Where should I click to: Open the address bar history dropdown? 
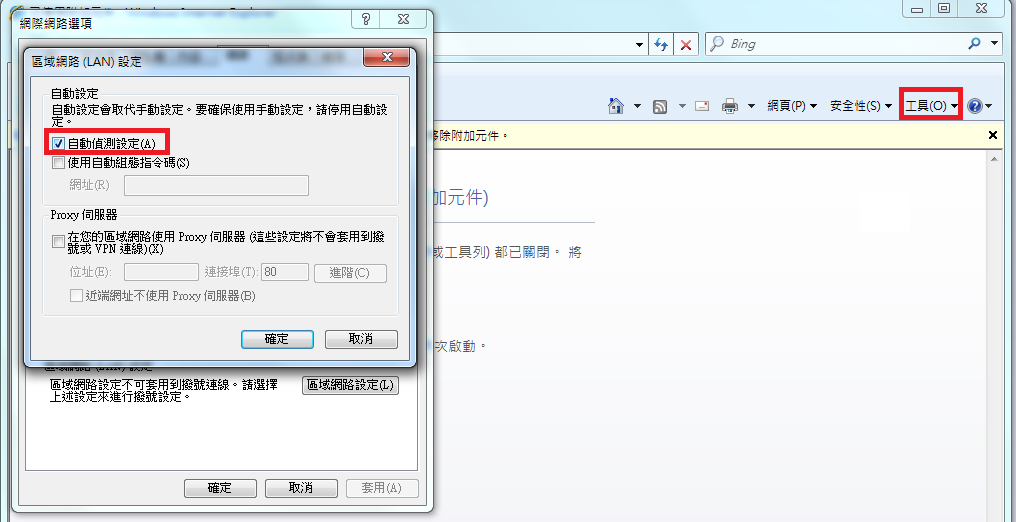[x=640, y=45]
